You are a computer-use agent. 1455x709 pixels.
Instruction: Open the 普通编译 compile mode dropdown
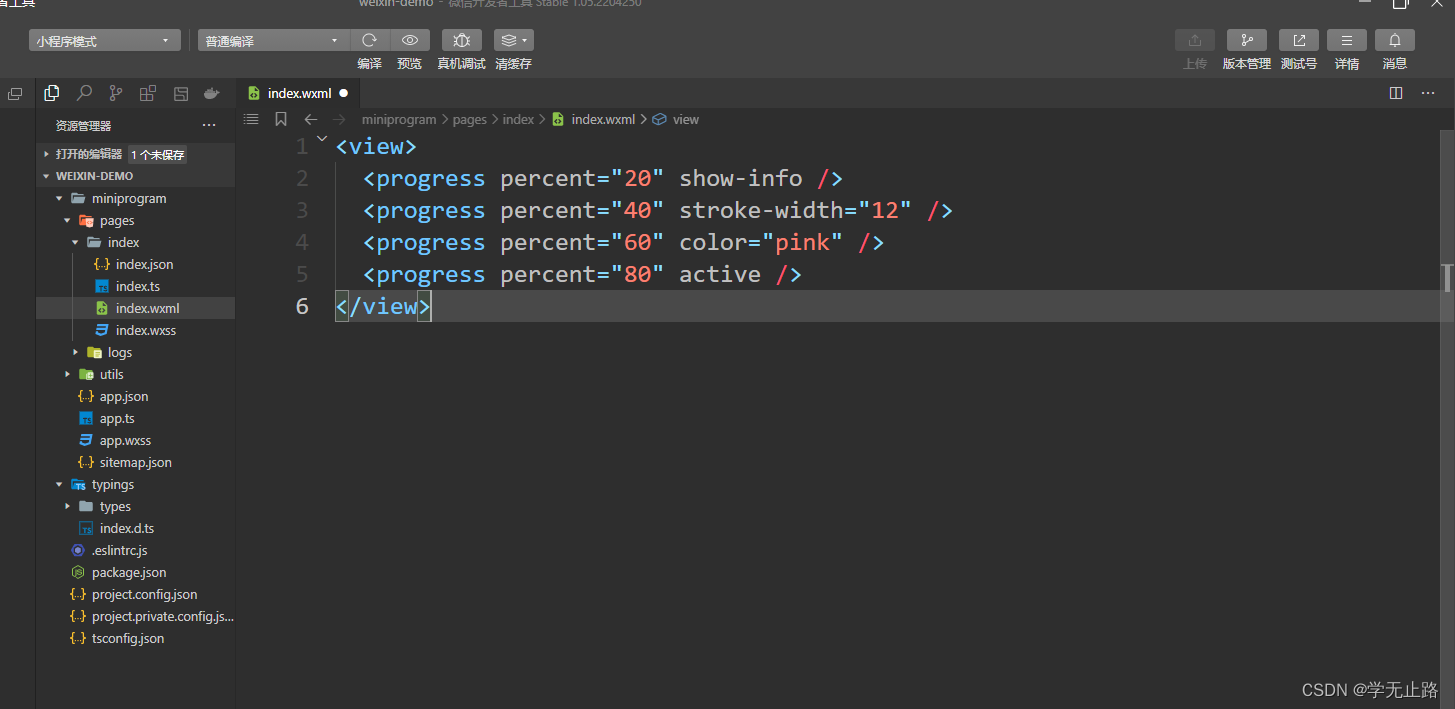click(274, 41)
